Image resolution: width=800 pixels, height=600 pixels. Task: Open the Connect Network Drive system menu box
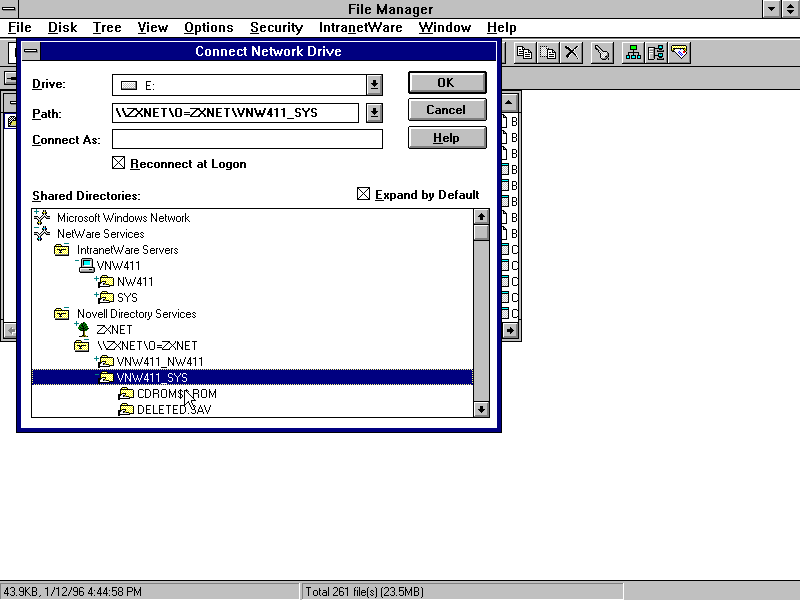[x=31, y=51]
